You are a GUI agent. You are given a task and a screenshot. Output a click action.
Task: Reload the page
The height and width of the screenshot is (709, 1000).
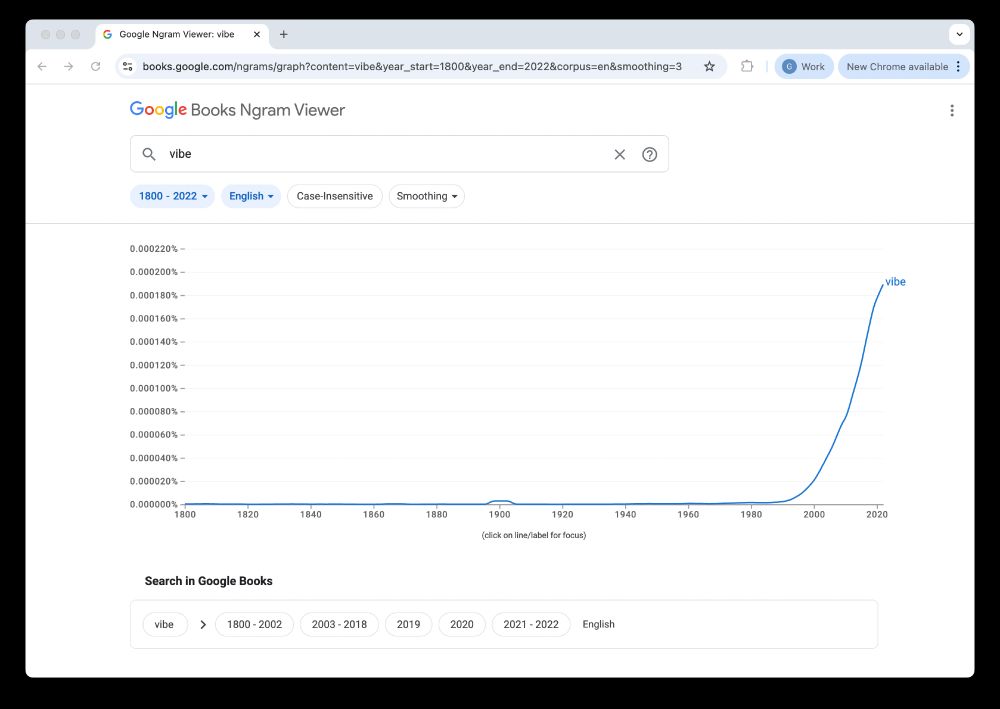[x=96, y=66]
